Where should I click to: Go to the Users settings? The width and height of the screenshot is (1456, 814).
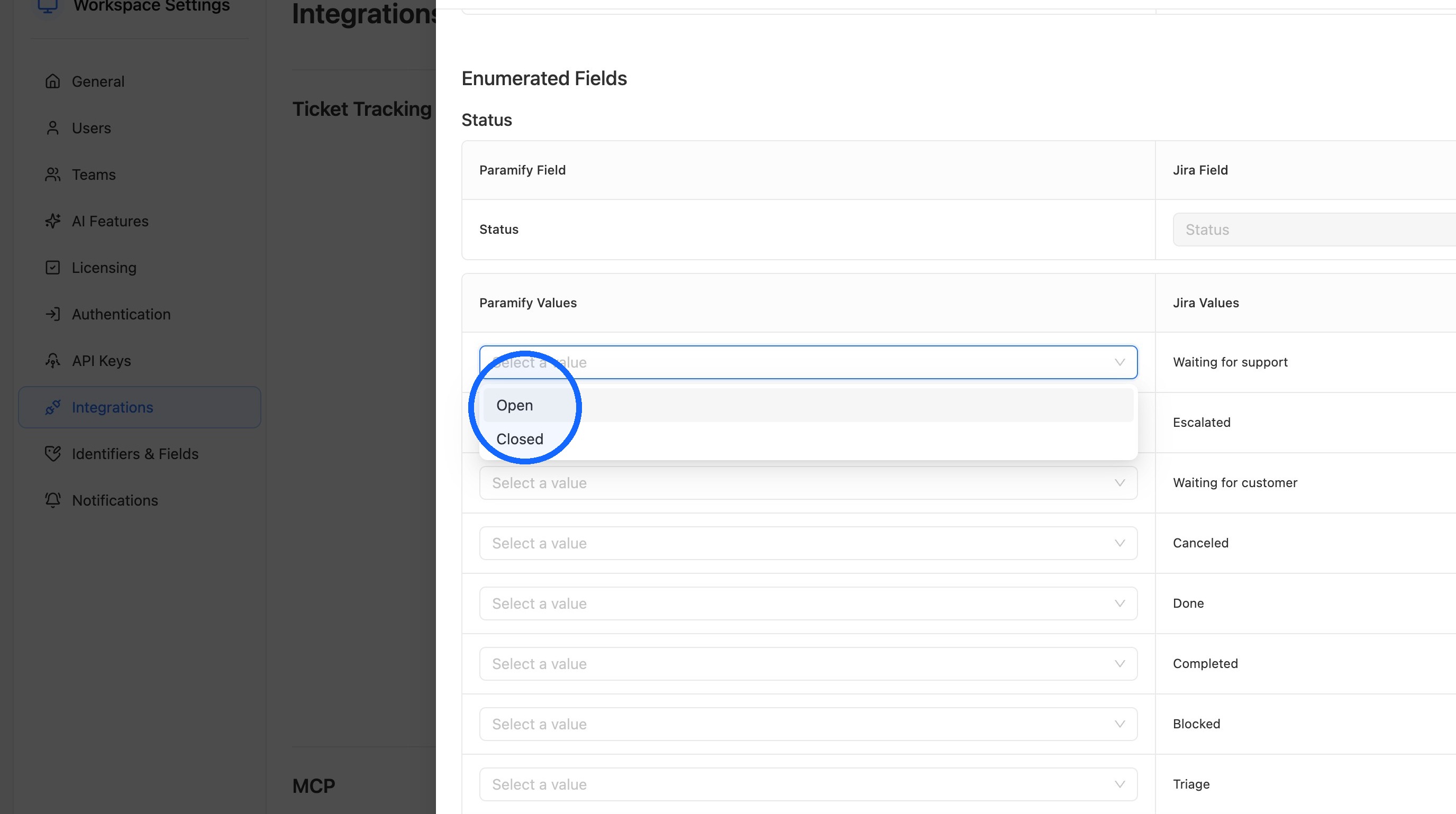tap(139, 128)
